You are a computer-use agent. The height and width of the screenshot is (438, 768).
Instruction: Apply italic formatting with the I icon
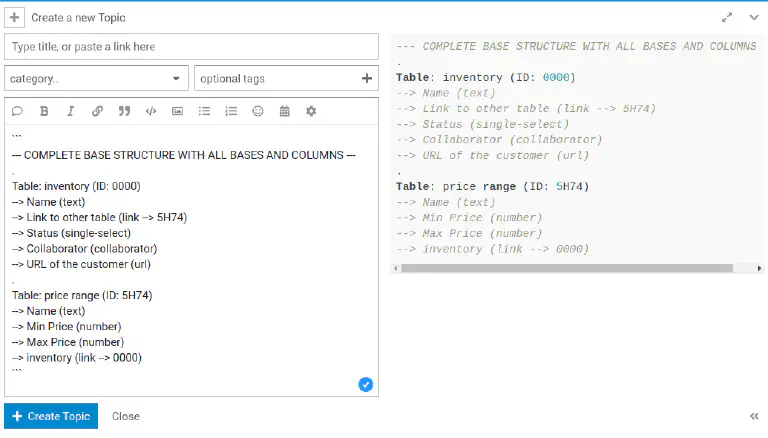(x=70, y=111)
